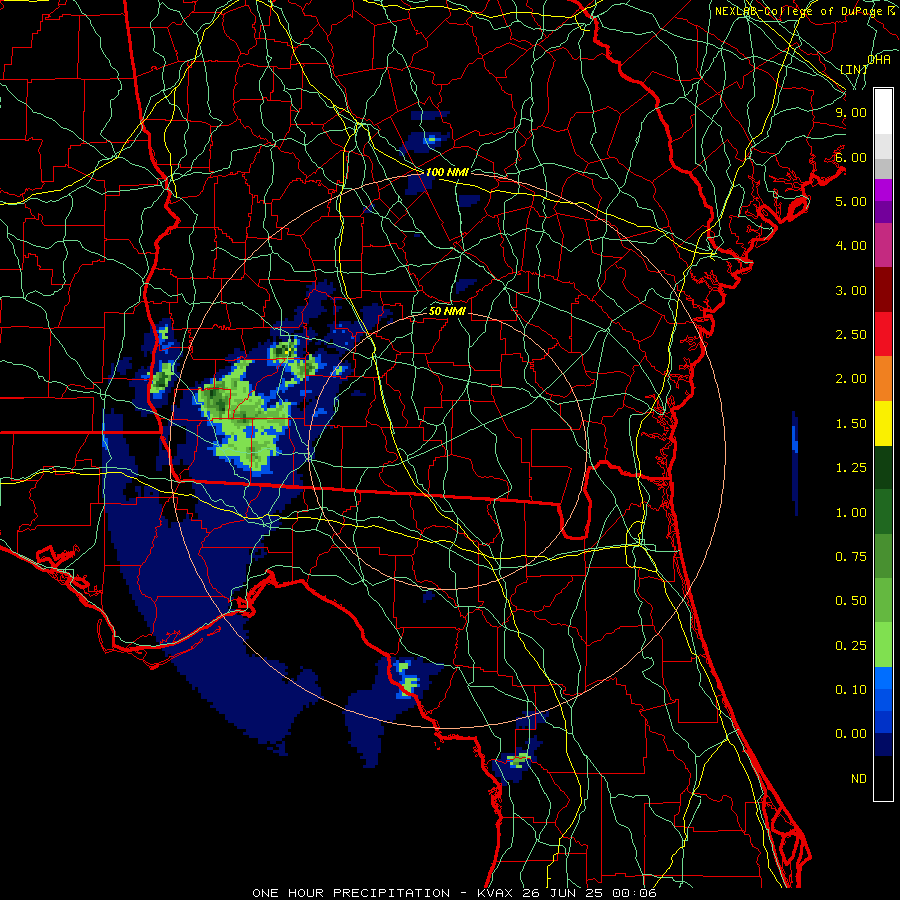
Task: Select the 0.25 legend value
Action: tap(851, 646)
